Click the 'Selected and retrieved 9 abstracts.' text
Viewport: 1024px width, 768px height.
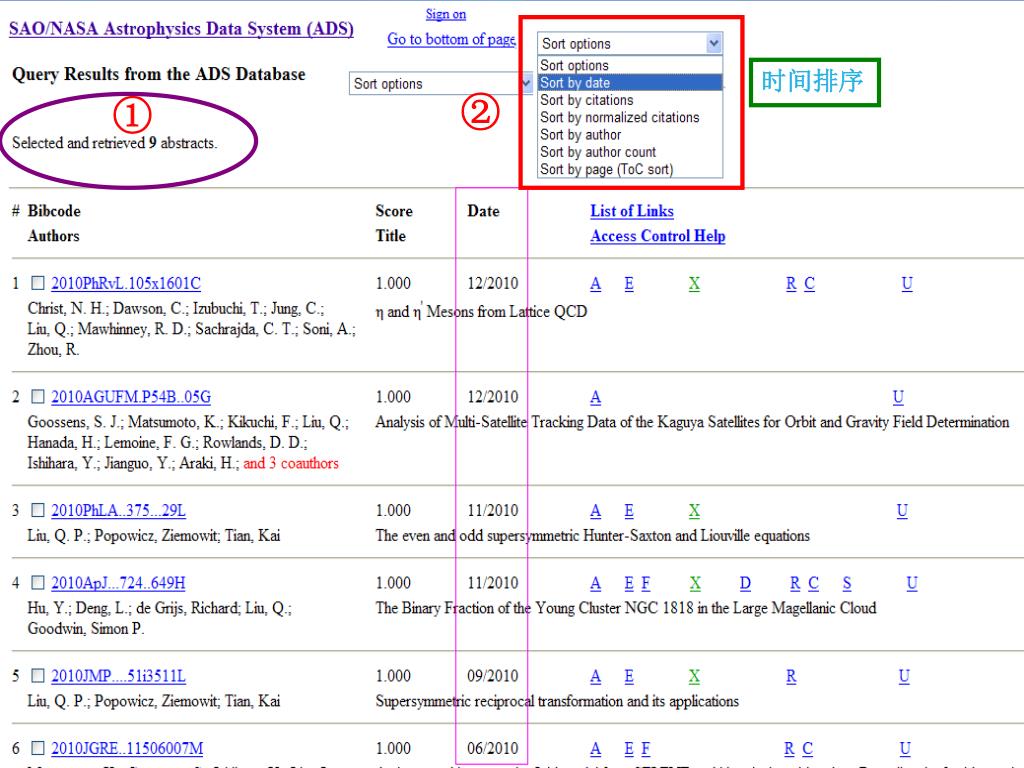pyautogui.click(x=114, y=143)
